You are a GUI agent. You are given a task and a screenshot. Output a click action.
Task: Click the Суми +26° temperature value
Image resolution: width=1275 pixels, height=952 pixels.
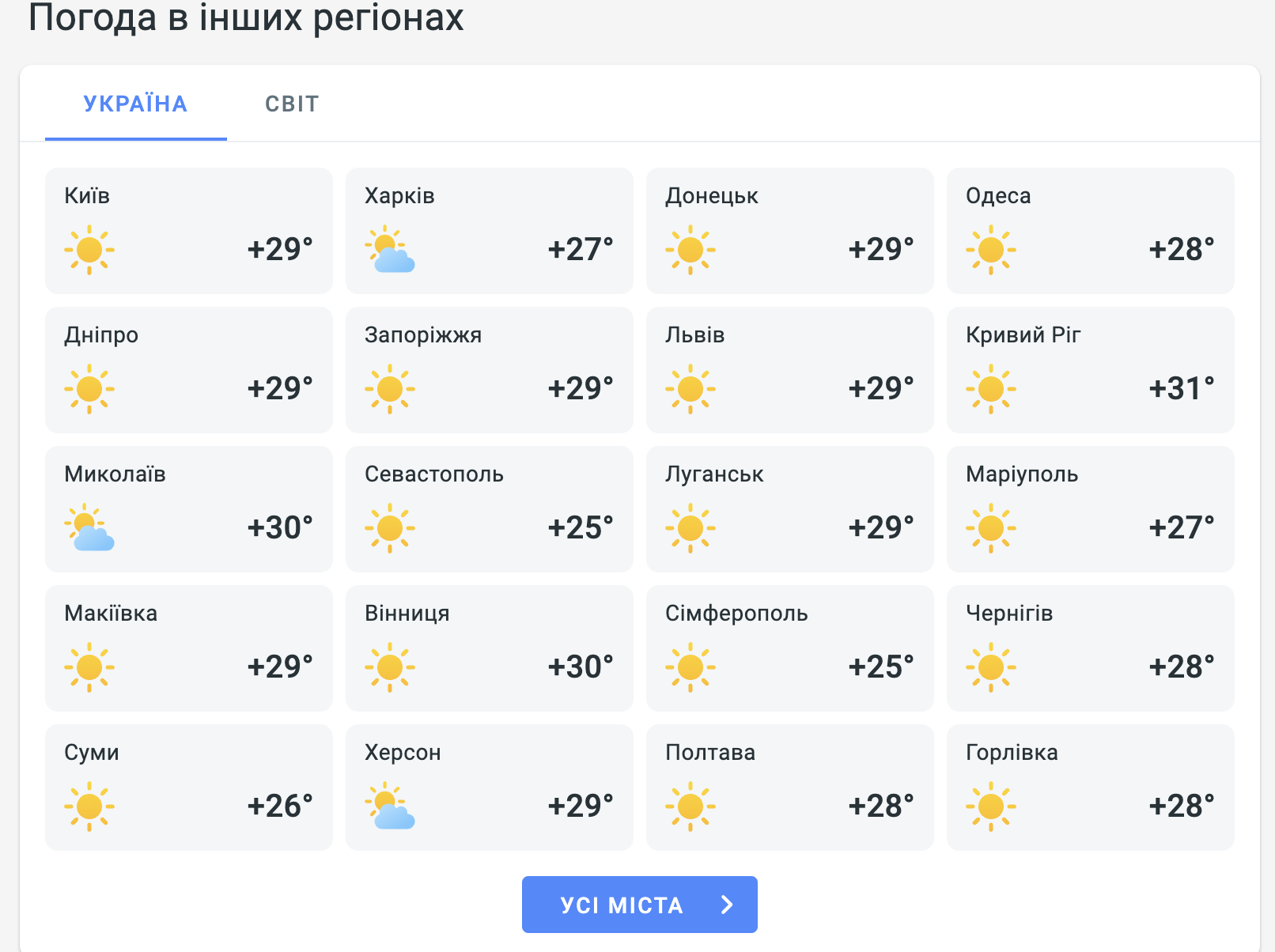tap(280, 806)
